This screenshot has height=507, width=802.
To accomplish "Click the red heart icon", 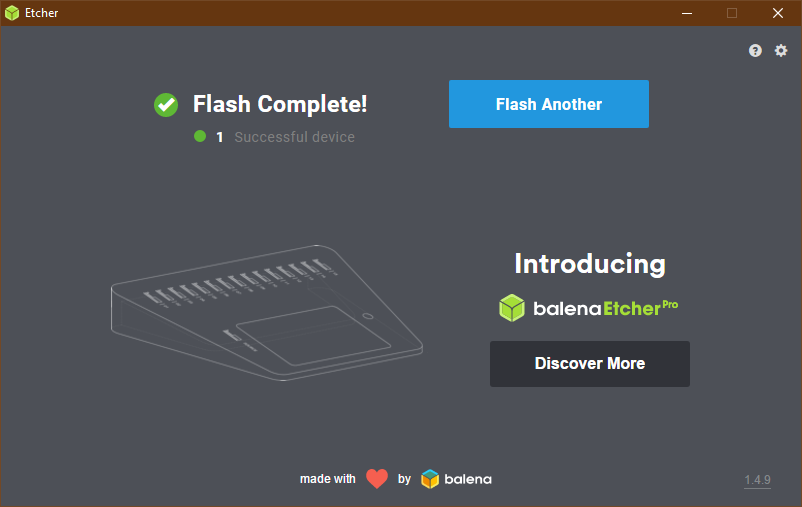I will coord(377,479).
